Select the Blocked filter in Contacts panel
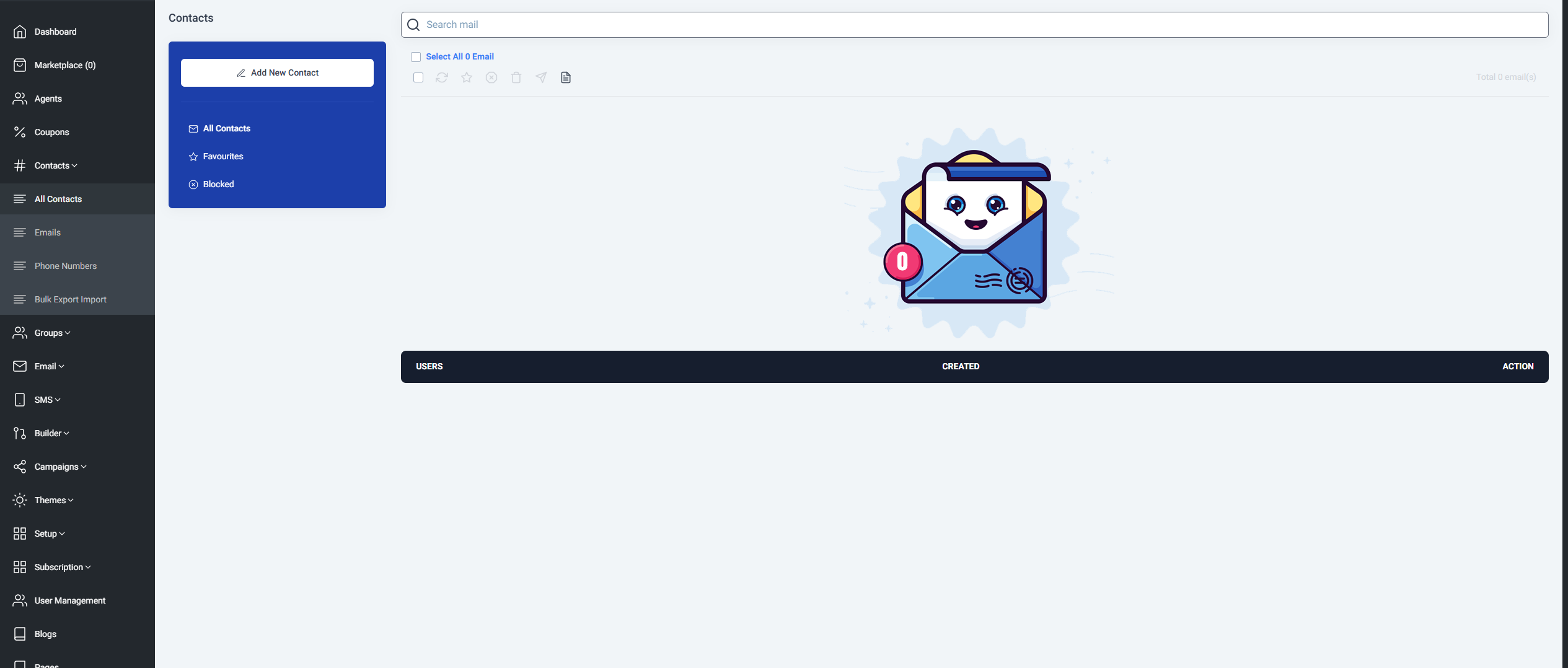 tap(218, 184)
